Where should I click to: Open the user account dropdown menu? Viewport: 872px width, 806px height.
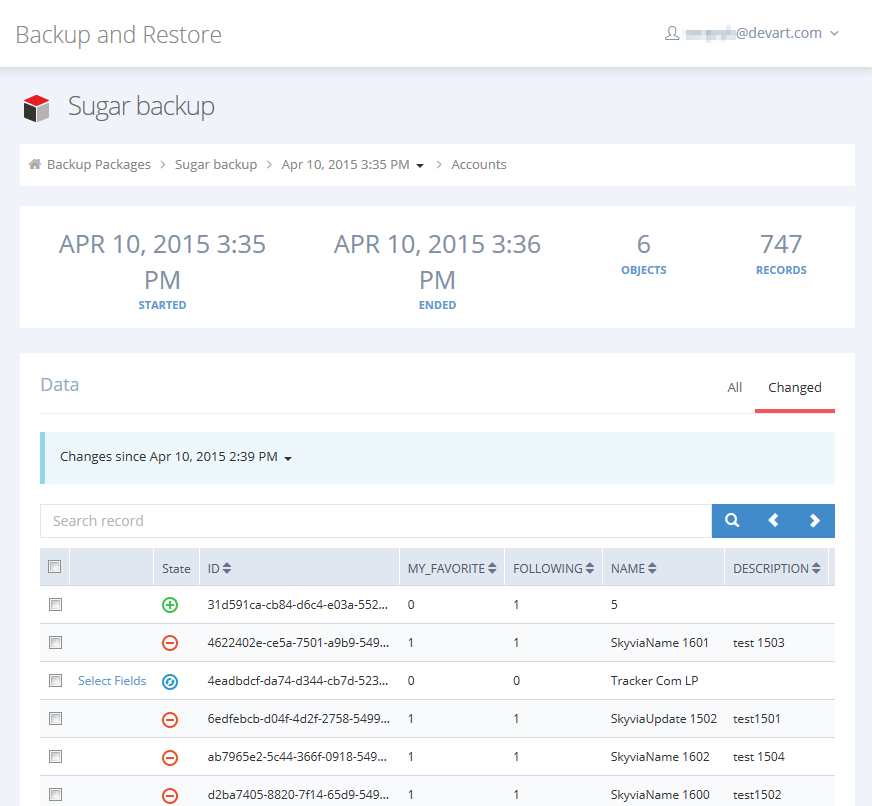(753, 33)
